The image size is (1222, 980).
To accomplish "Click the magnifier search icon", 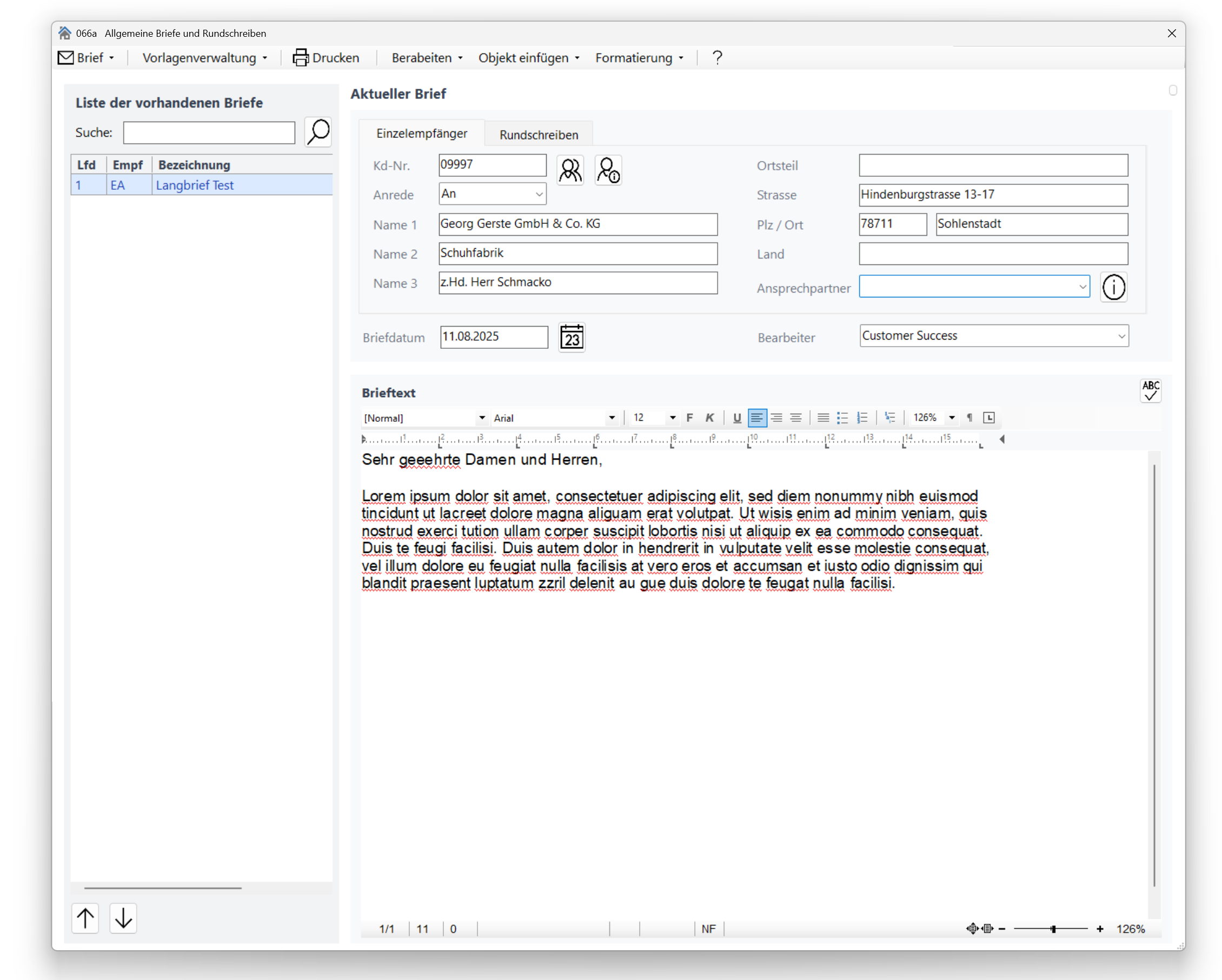I will (x=318, y=132).
